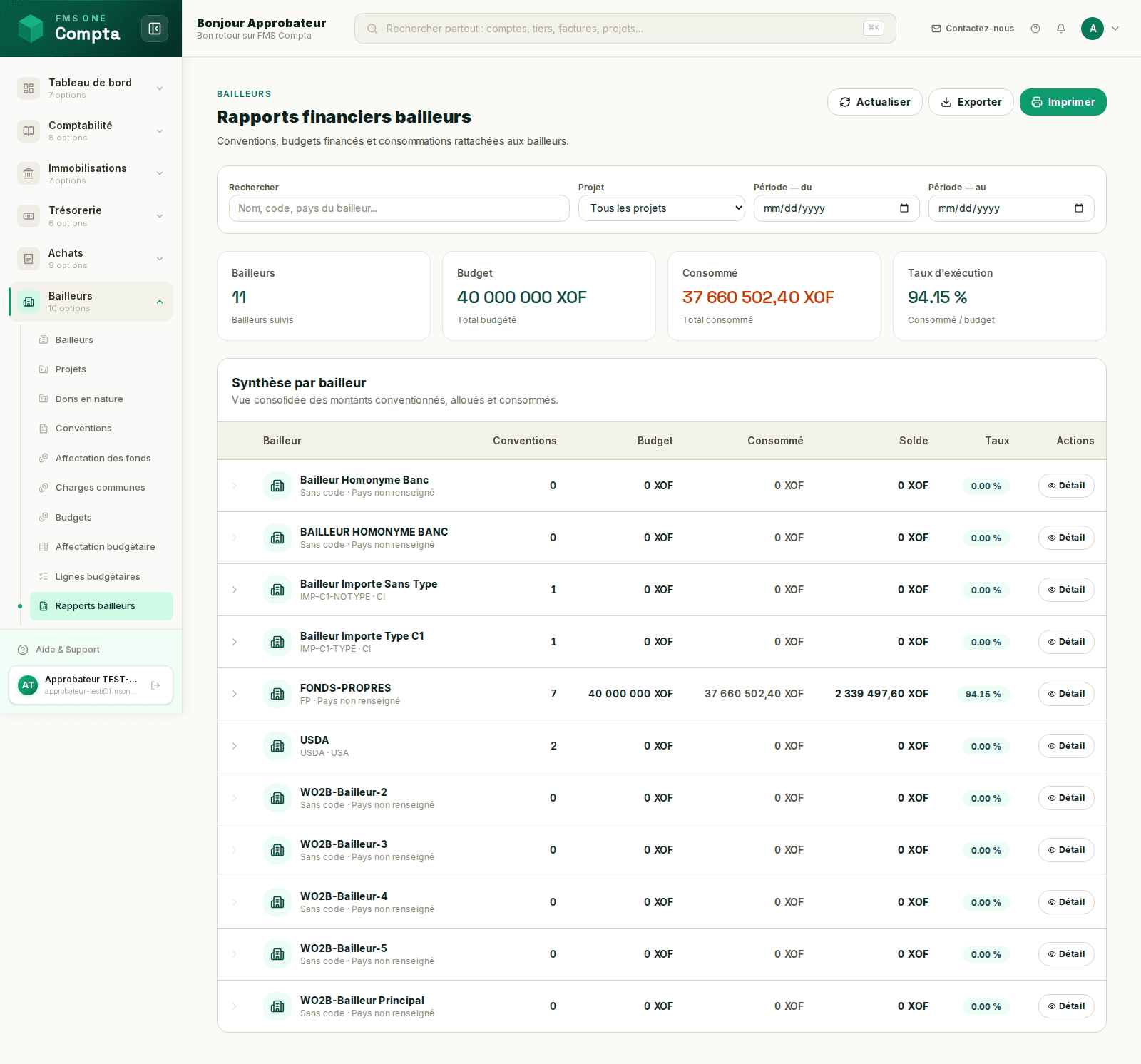The image size is (1141, 1064).
Task: Open Détail for BAILLEUR HOMONYME BANC
Action: point(1066,538)
